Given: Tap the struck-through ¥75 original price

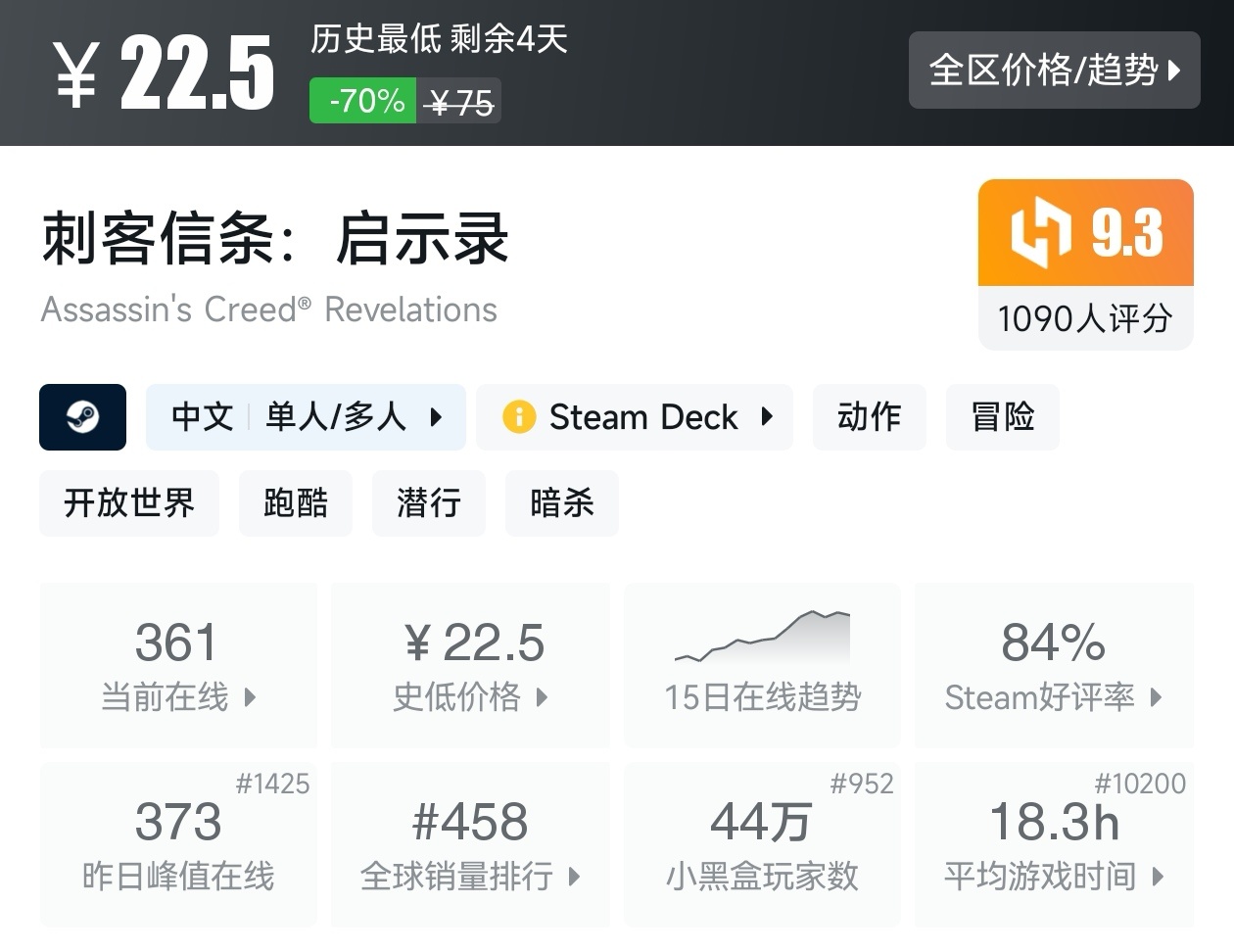Looking at the screenshot, I should pos(460,102).
